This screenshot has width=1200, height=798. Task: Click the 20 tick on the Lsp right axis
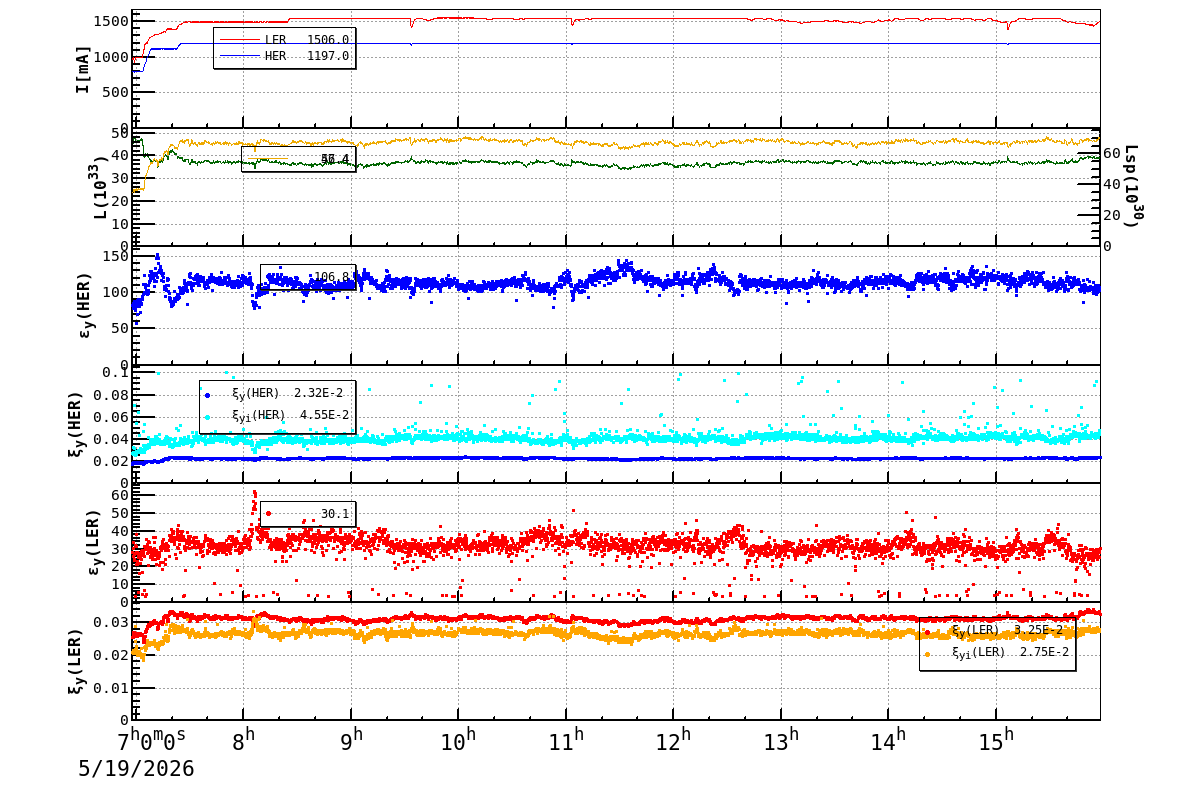1113,215
